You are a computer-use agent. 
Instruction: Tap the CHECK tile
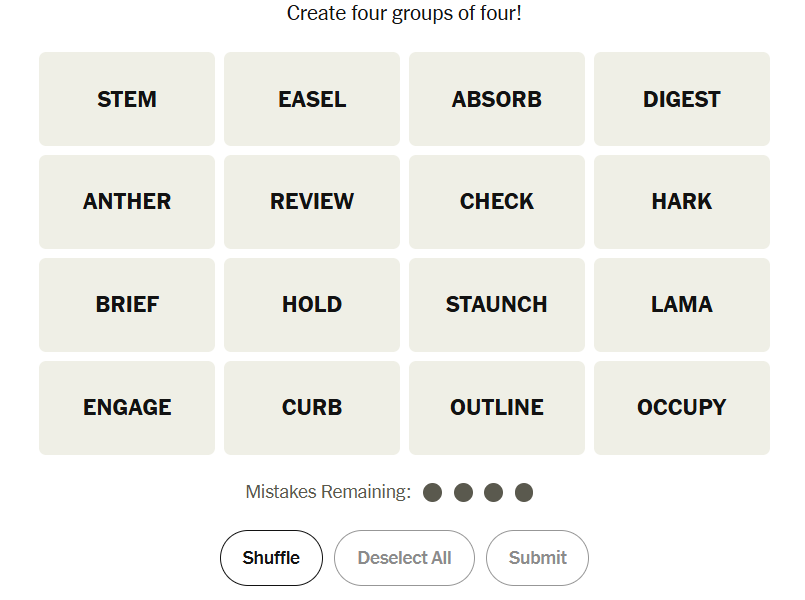pyautogui.click(x=497, y=202)
